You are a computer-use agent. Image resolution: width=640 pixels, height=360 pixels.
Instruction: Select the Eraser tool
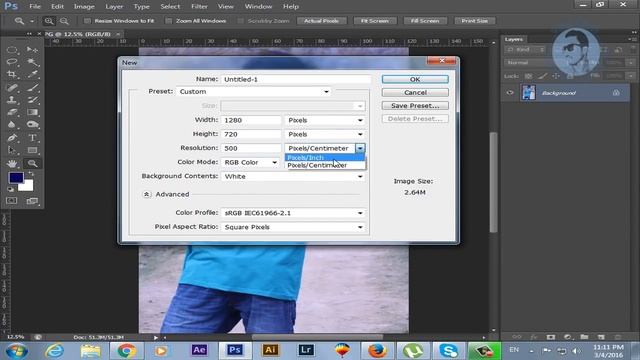click(x=12, y=112)
